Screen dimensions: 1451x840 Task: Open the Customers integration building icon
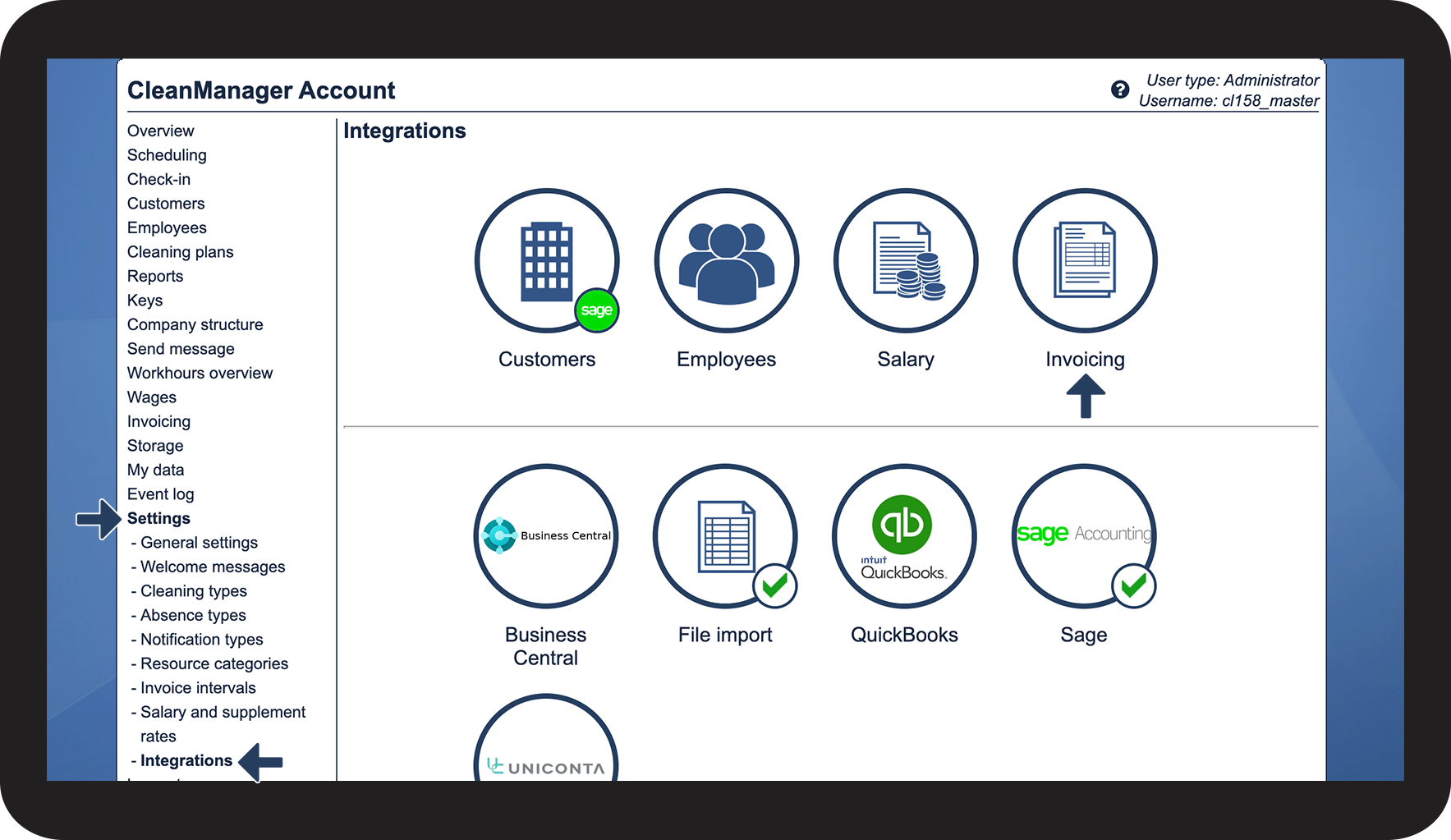[x=547, y=260]
